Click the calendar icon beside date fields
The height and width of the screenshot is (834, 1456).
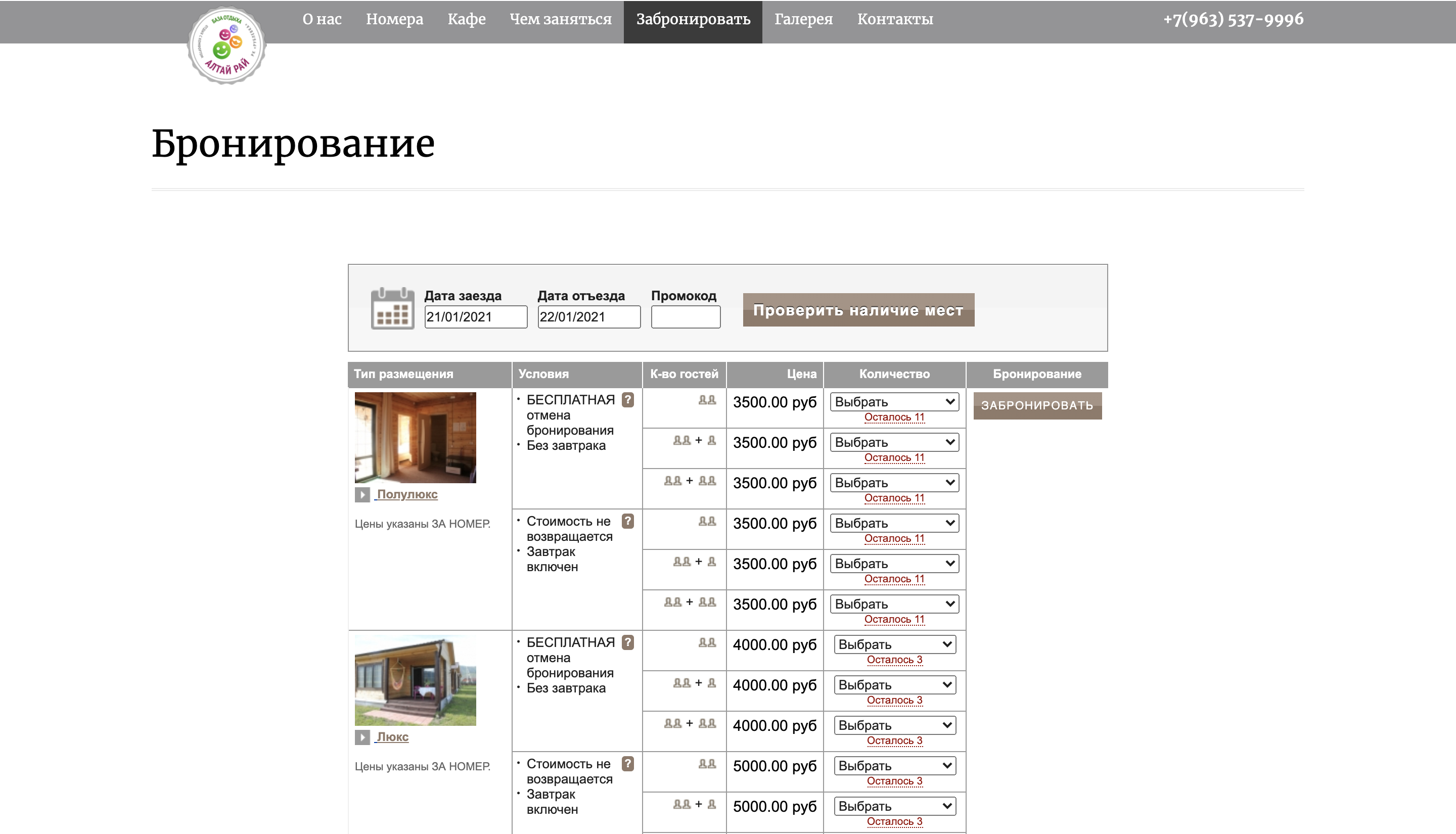tap(392, 309)
